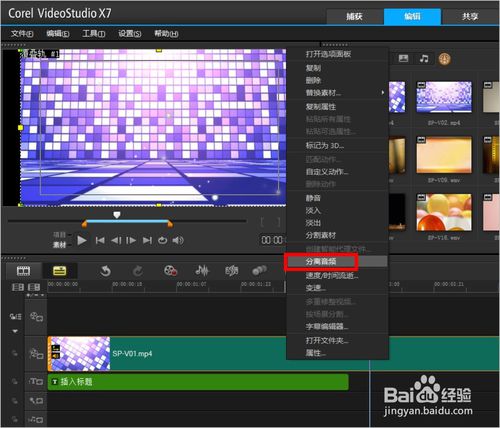The width and height of the screenshot is (500, 428).
Task: Open the 帮助 (Help) menu
Action: coord(166,34)
